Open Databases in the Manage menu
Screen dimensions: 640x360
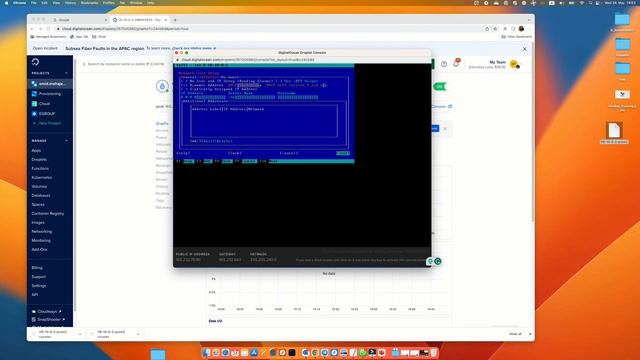coord(41,196)
